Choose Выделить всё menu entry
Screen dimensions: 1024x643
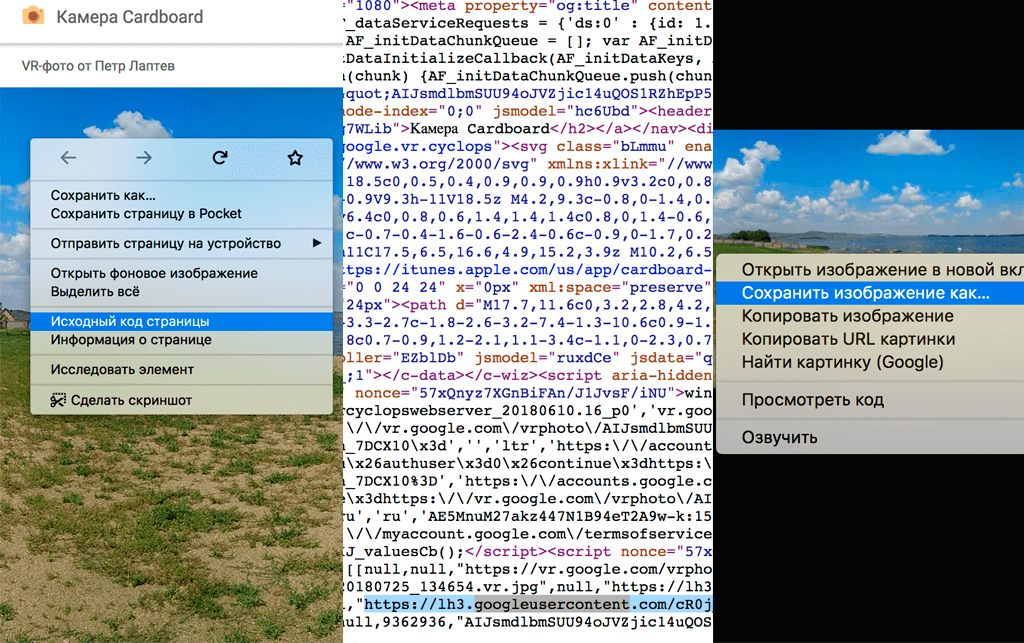95,291
